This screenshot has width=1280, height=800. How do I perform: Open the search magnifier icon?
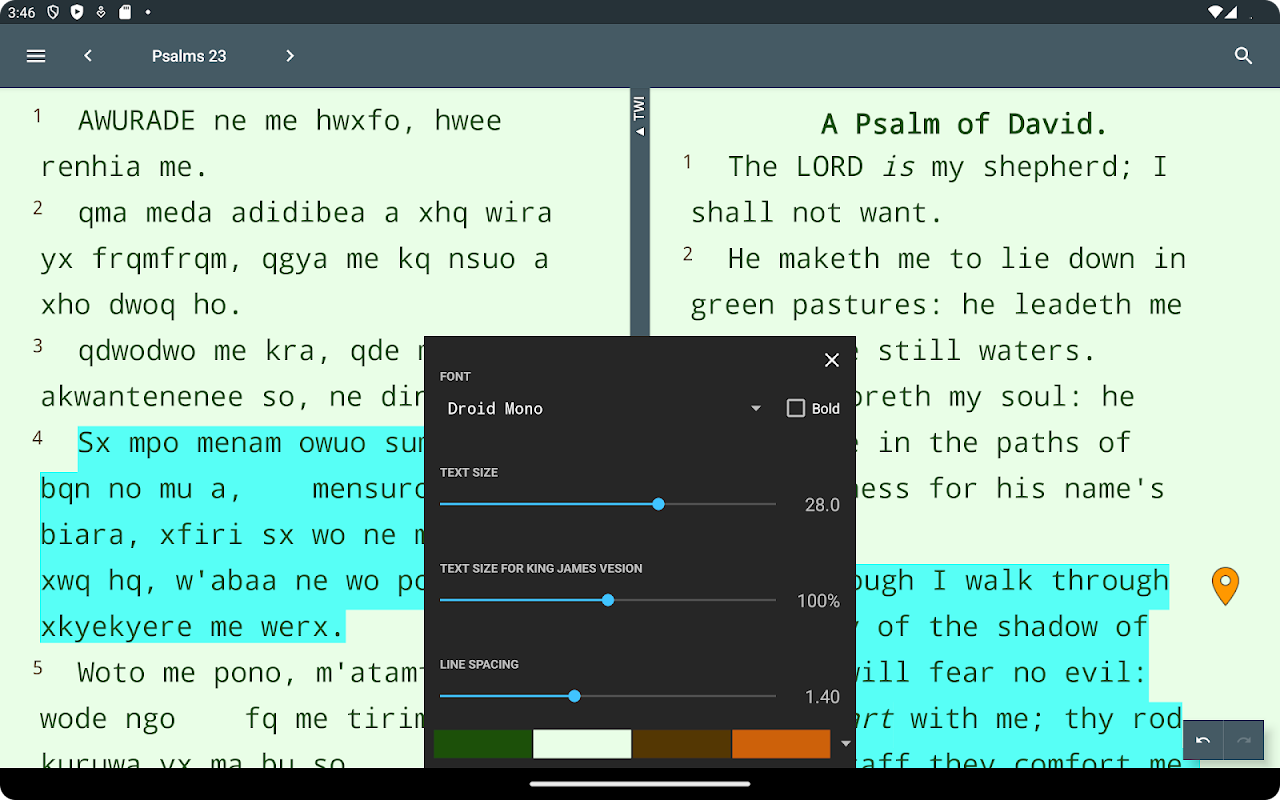[1243, 56]
